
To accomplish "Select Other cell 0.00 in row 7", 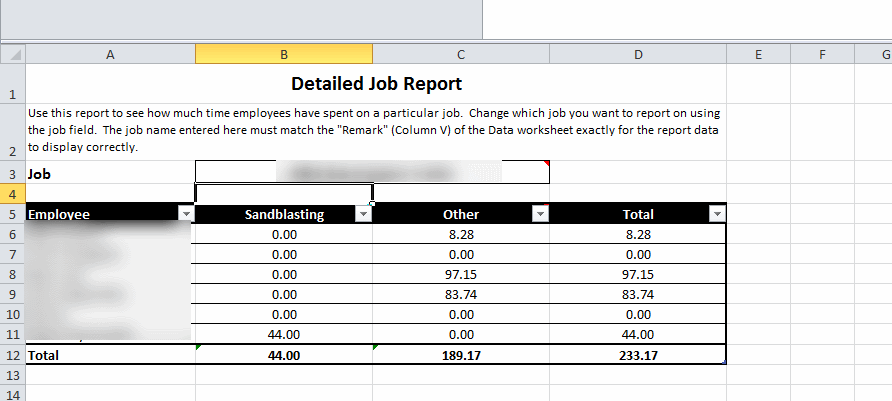I will coord(461,254).
